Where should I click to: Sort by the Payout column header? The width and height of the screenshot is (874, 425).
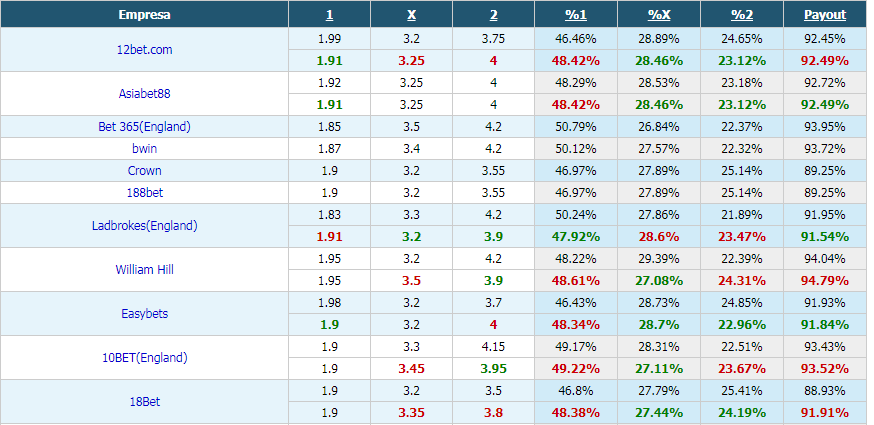825,15
